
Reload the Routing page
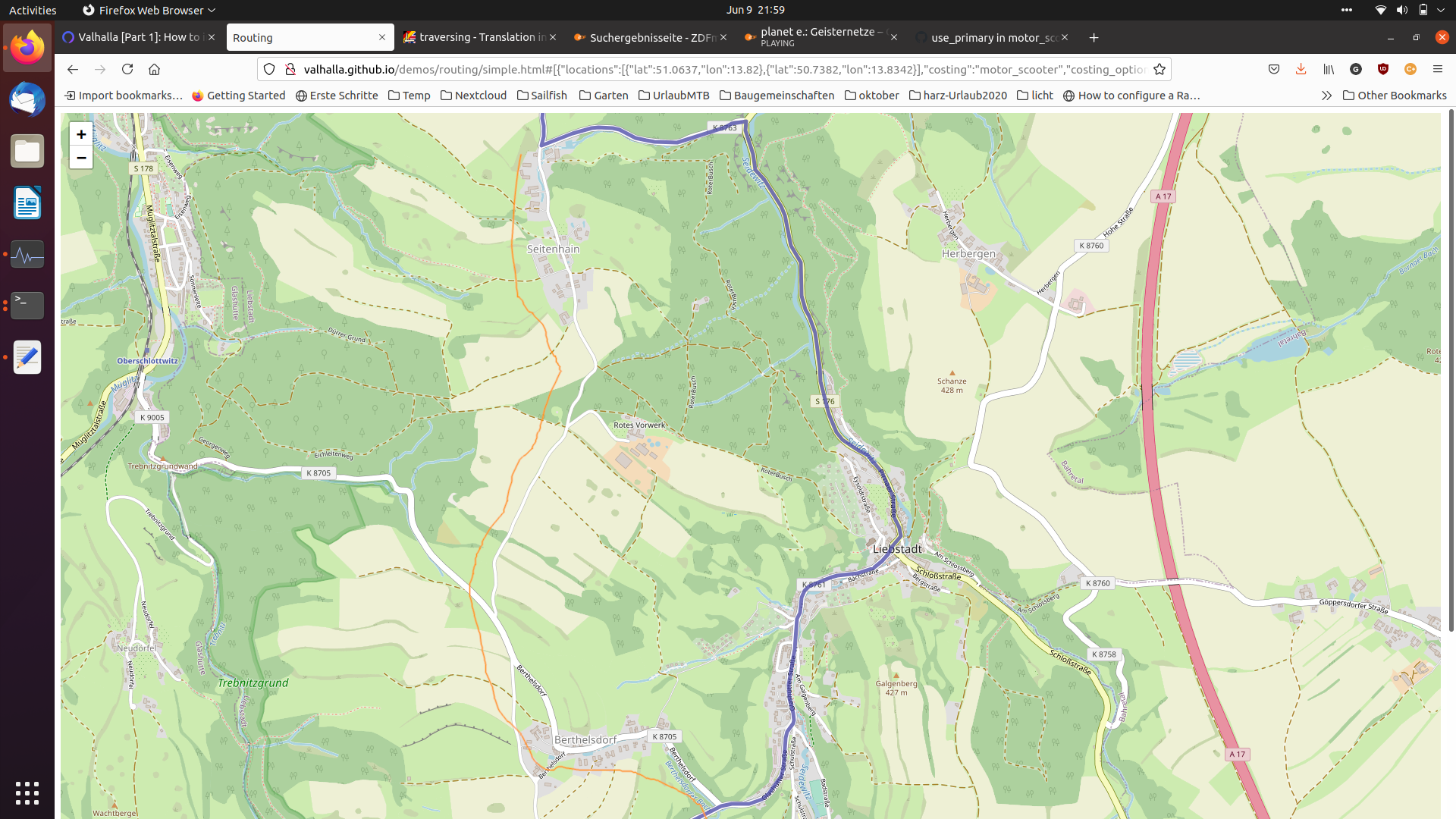[x=127, y=69]
